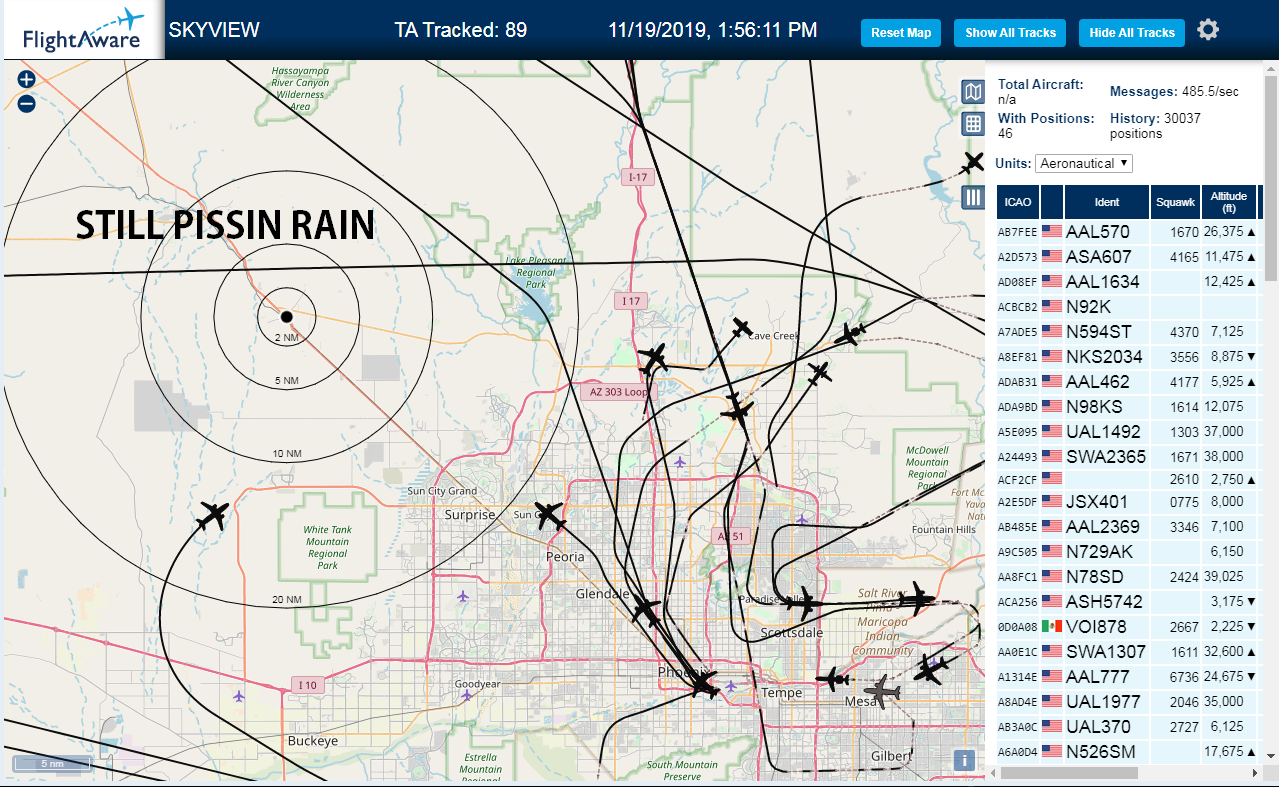Screen dimensions: 1279x787
Task: Select the aircraft west of Mesa
Action: 832,680
